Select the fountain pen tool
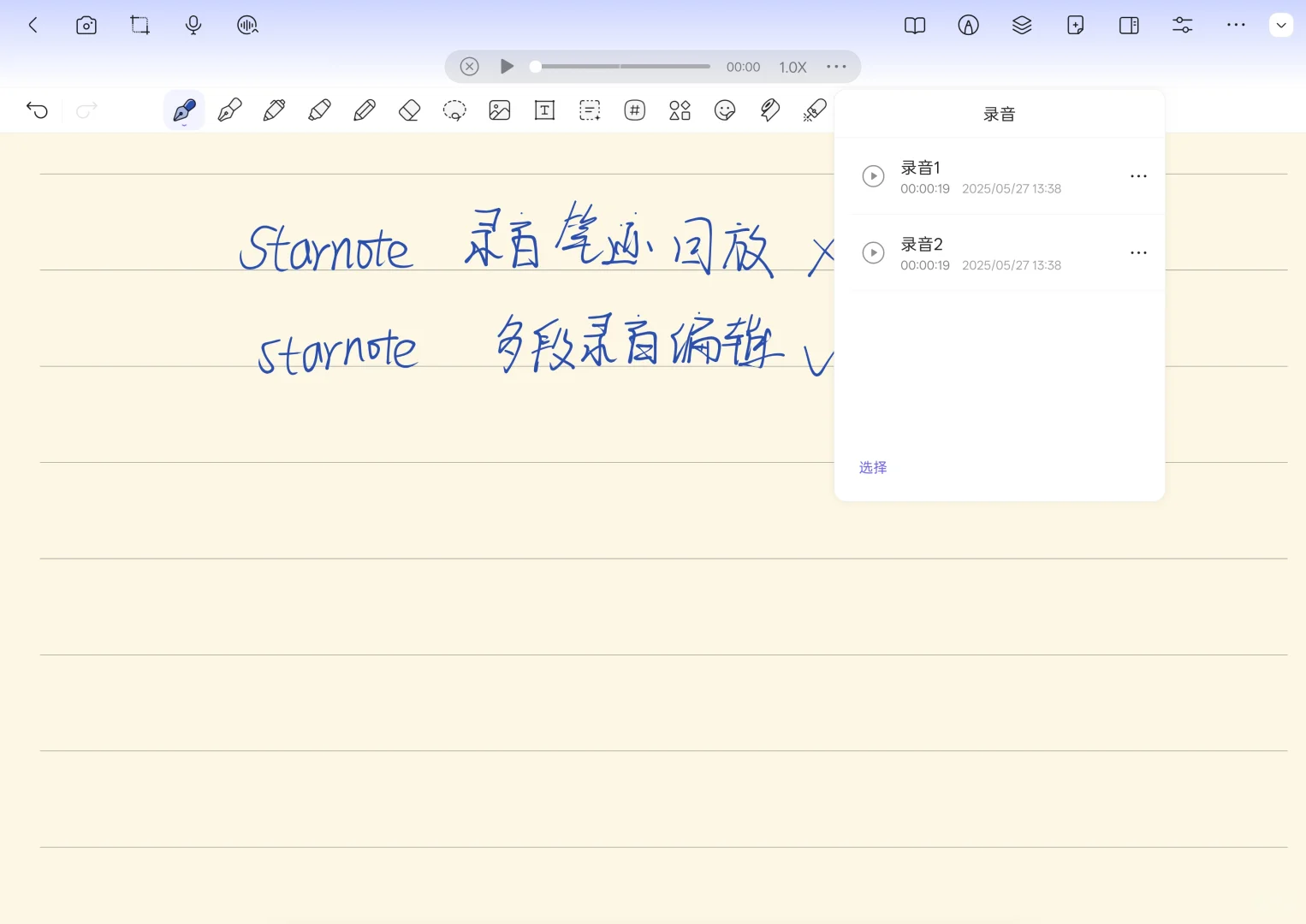The height and width of the screenshot is (924, 1306). click(x=184, y=110)
